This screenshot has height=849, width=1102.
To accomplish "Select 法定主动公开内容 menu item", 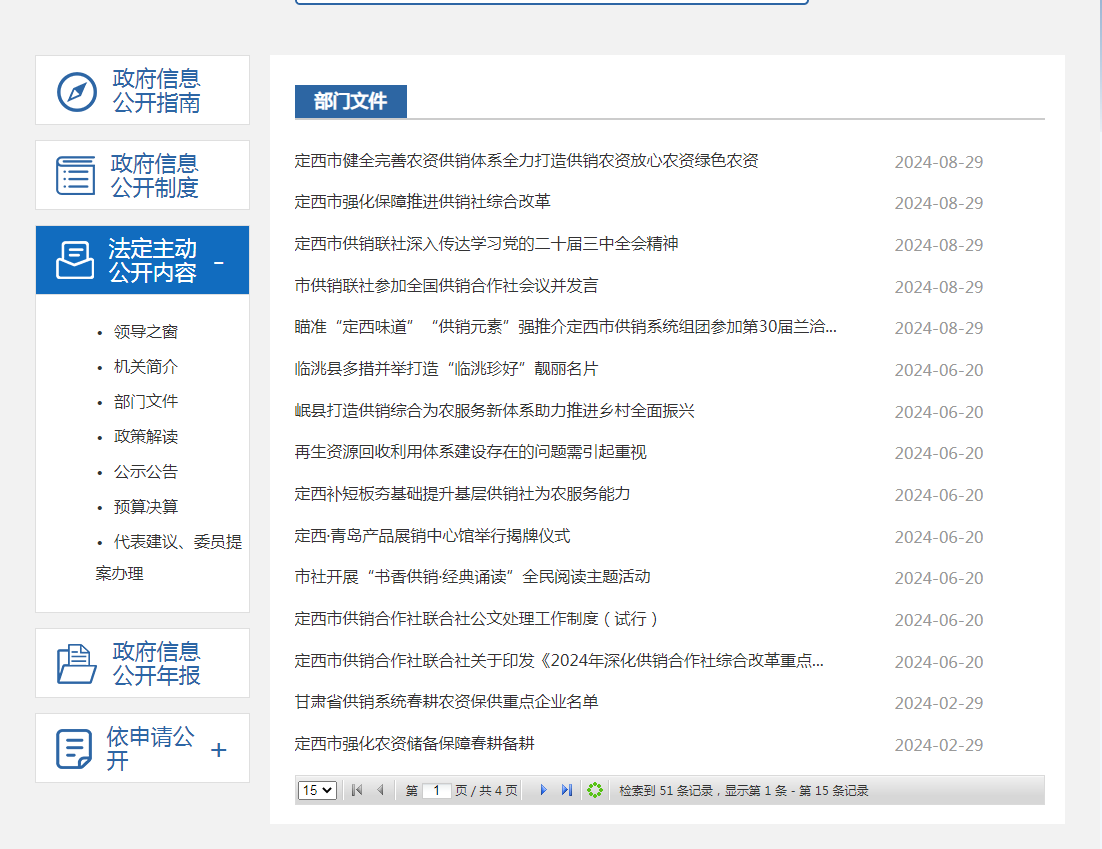I will [143, 260].
